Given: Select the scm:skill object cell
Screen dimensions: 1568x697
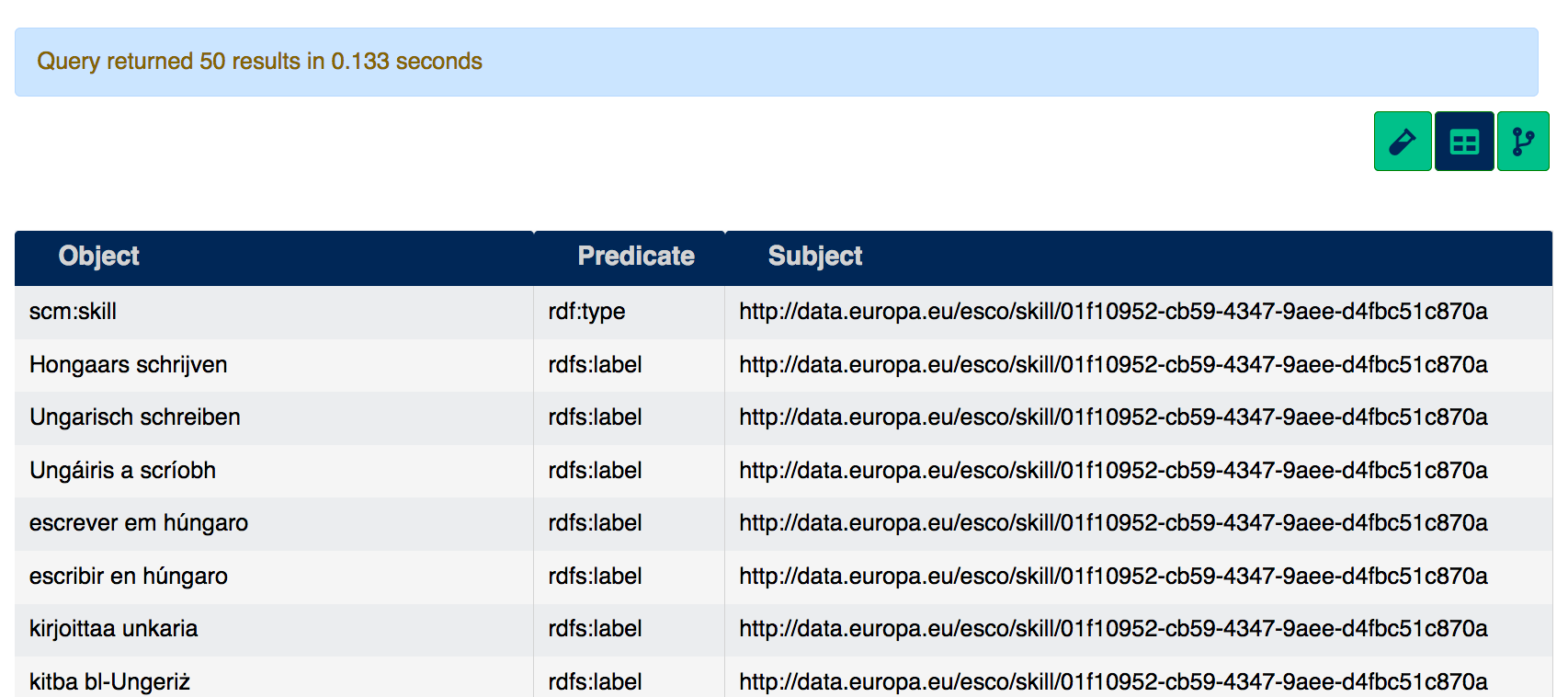Looking at the screenshot, I should click(x=74, y=312).
